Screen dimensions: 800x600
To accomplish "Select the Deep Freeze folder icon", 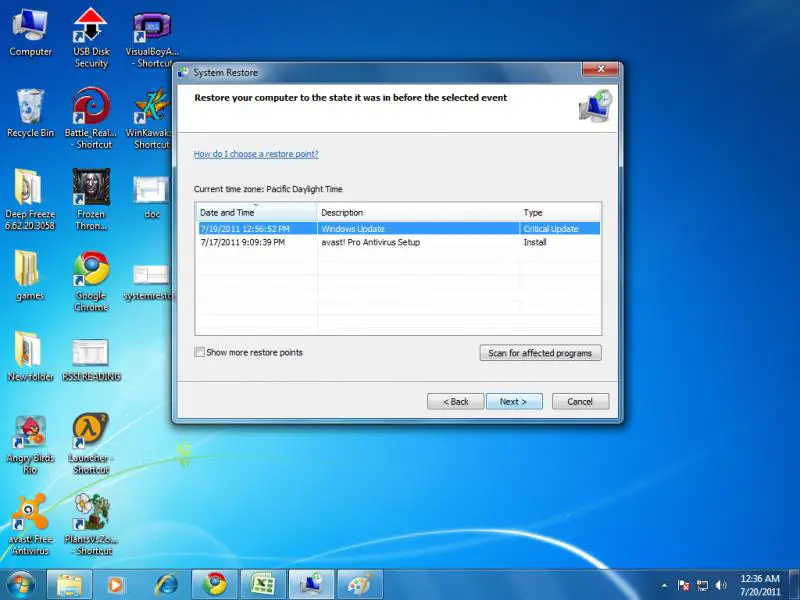I will [30, 199].
